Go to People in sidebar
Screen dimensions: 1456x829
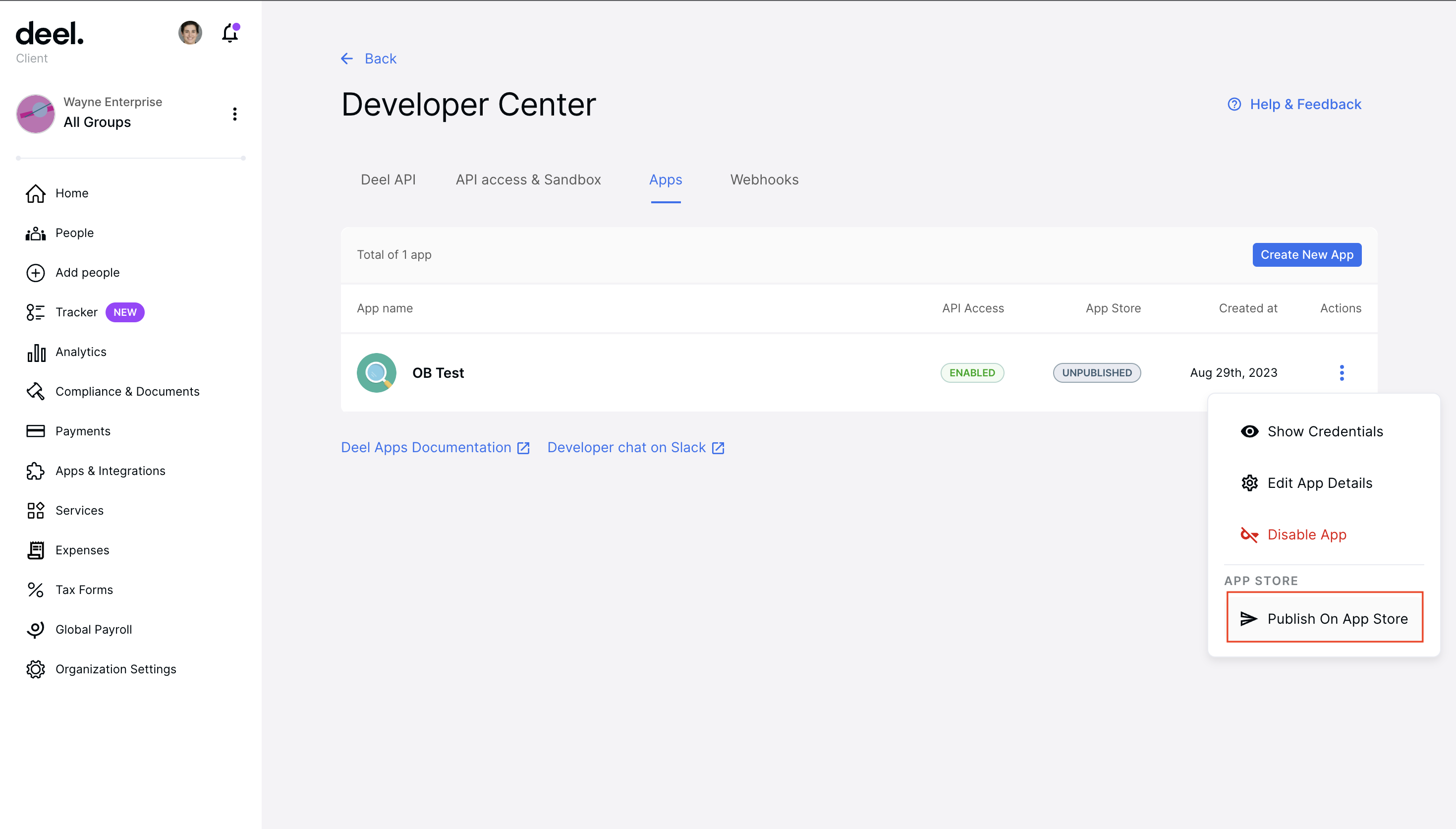click(74, 233)
